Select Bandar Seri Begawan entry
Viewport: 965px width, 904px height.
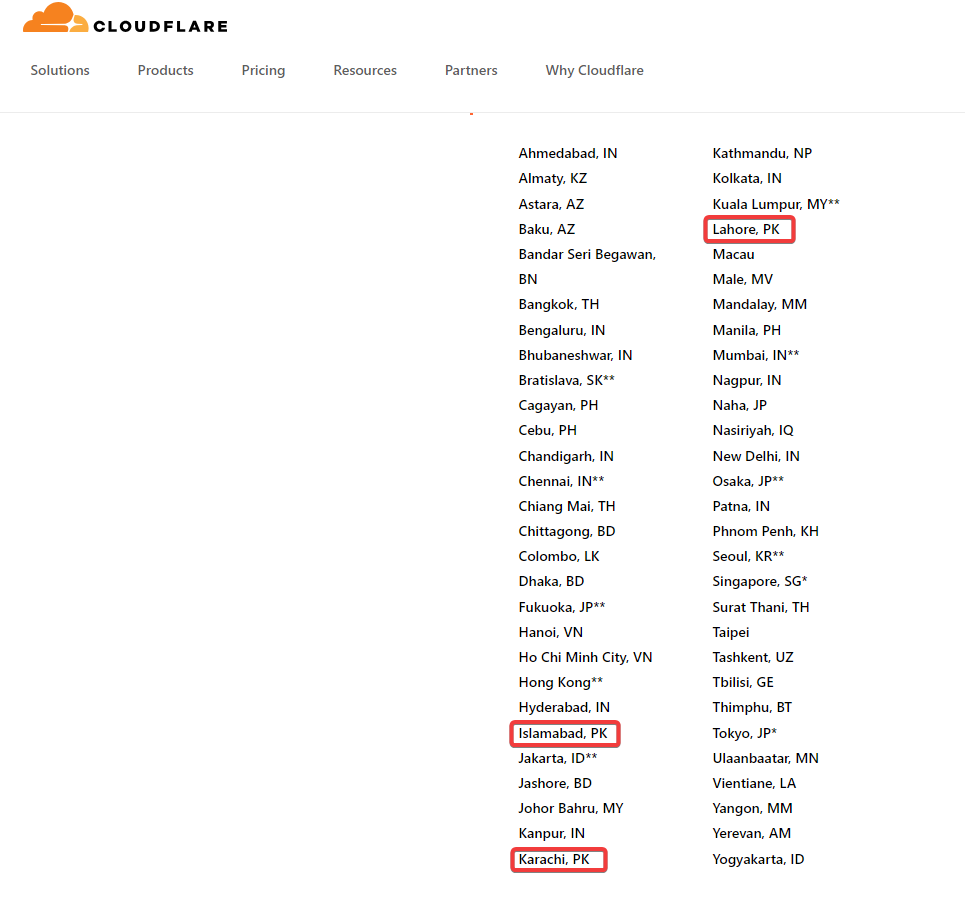tap(587, 266)
